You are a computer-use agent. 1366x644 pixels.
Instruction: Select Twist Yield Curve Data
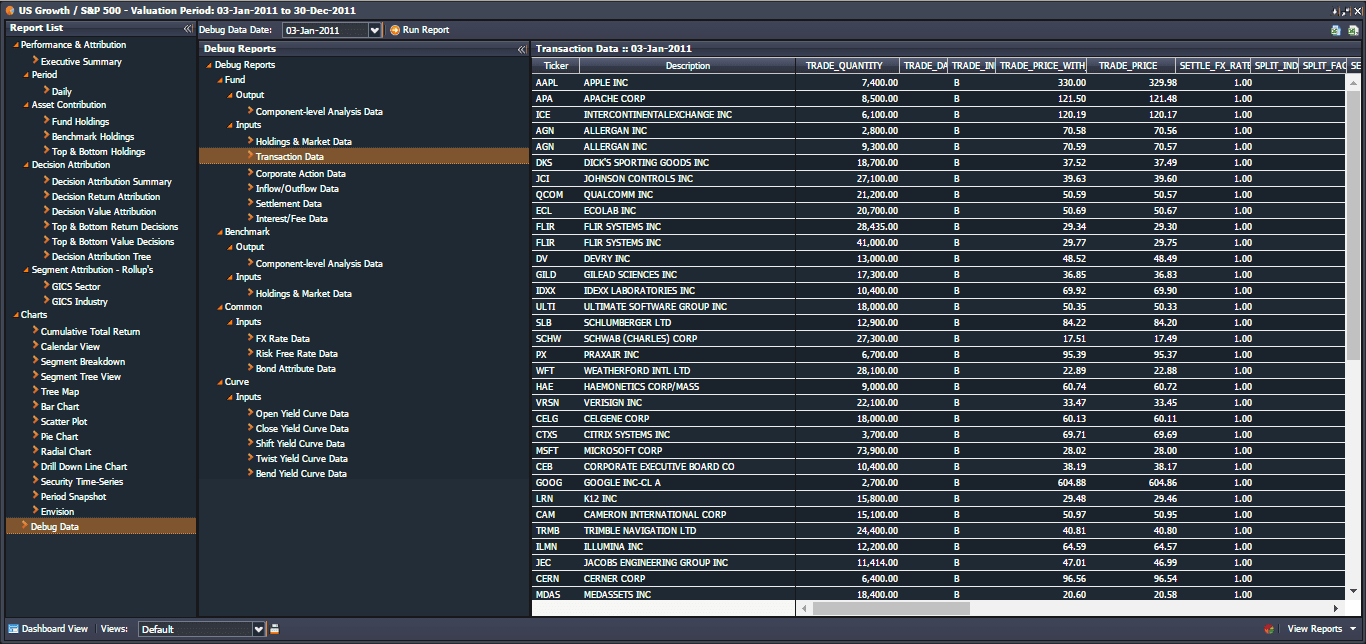coord(302,459)
